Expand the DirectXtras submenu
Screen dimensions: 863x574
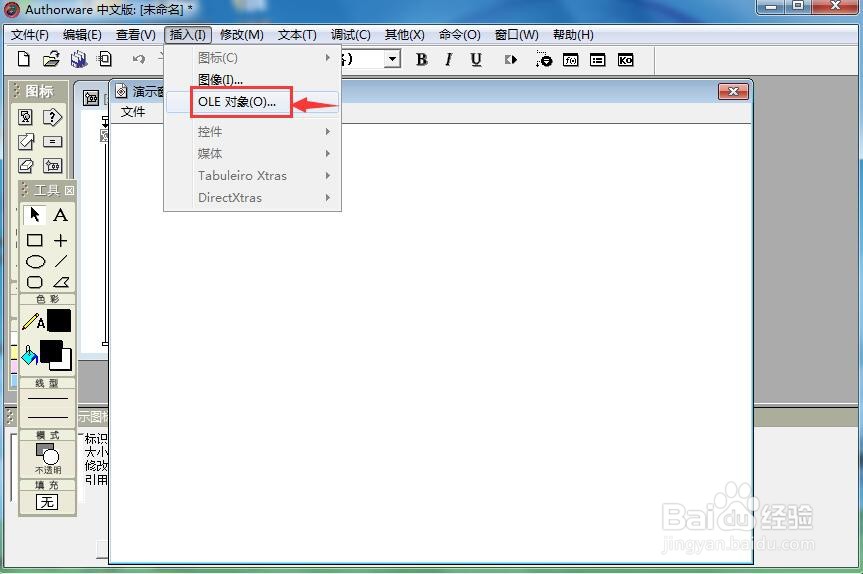point(253,198)
